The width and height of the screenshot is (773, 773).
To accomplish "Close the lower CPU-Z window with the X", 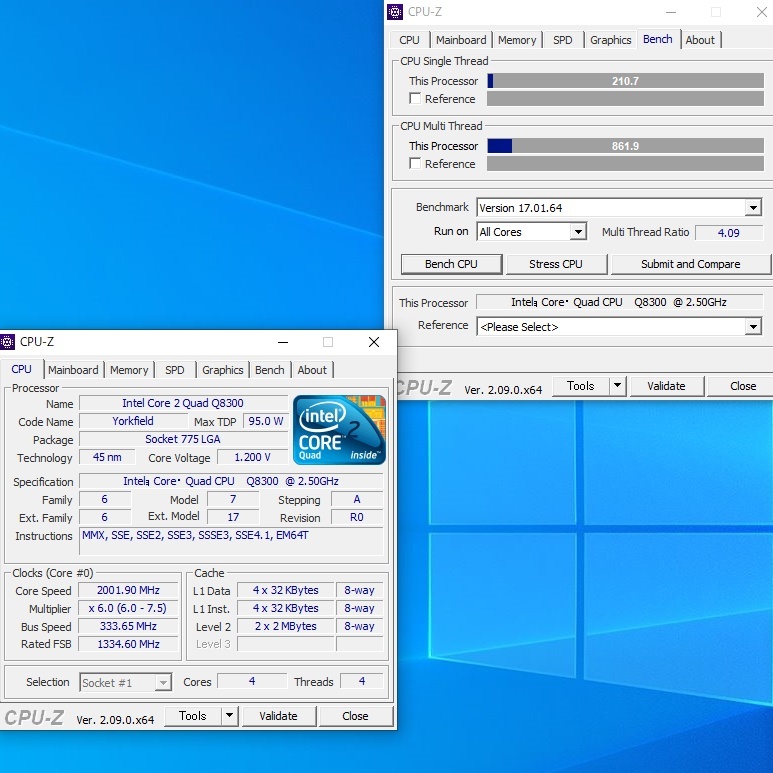I will 374,342.
